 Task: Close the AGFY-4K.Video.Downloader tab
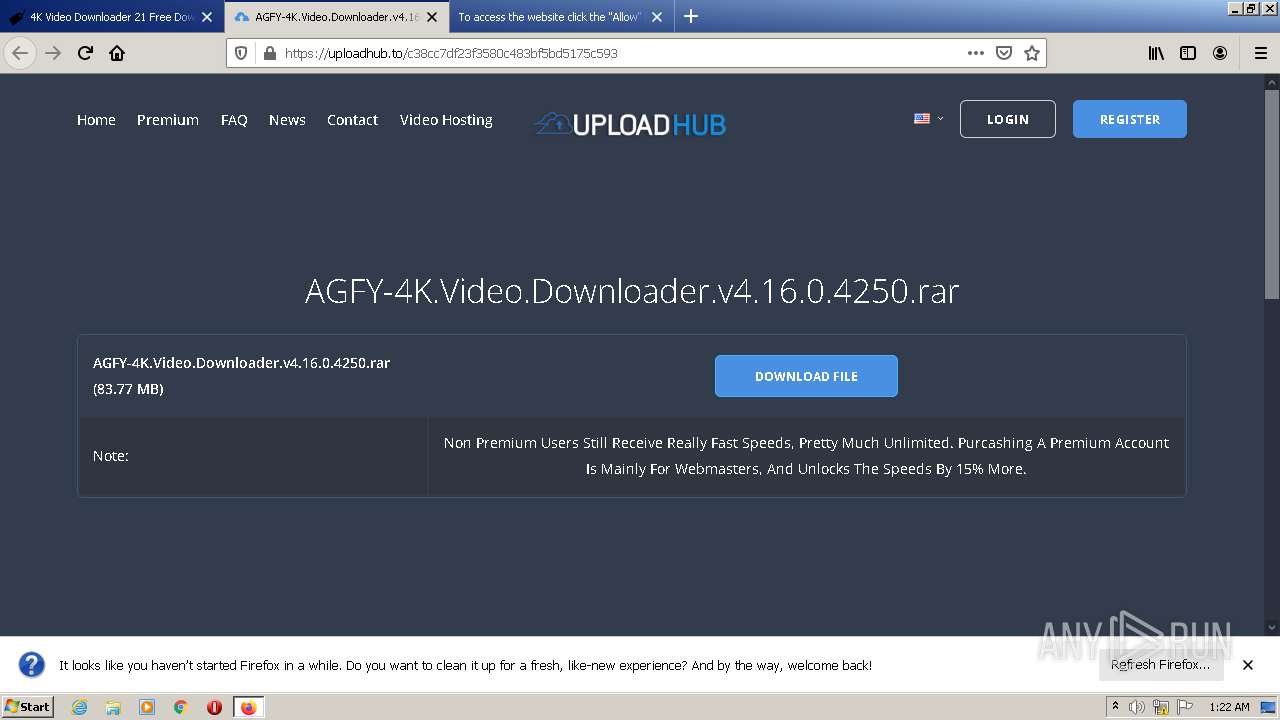coord(432,17)
